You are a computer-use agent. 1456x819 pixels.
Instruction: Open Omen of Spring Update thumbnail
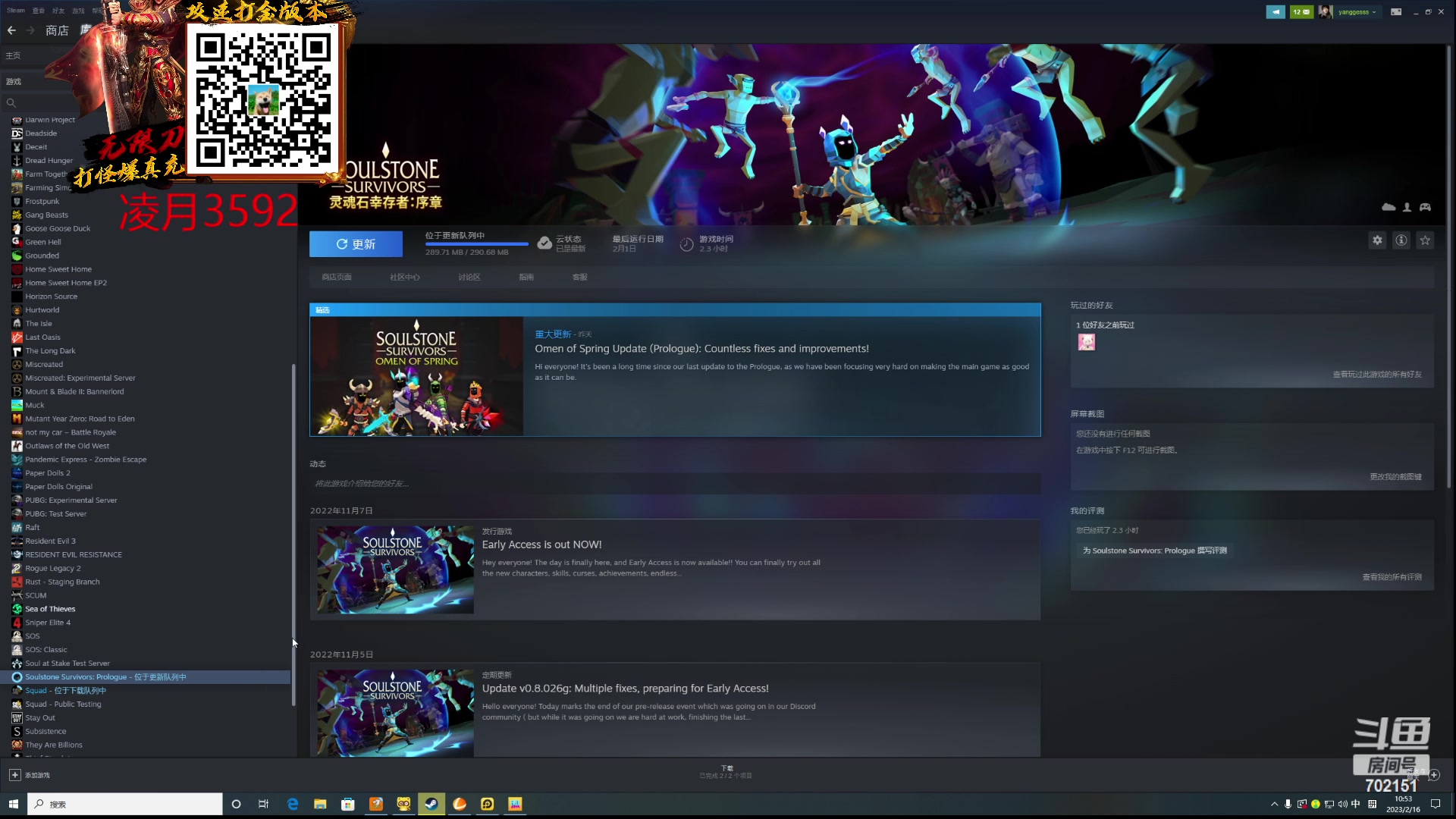click(416, 377)
